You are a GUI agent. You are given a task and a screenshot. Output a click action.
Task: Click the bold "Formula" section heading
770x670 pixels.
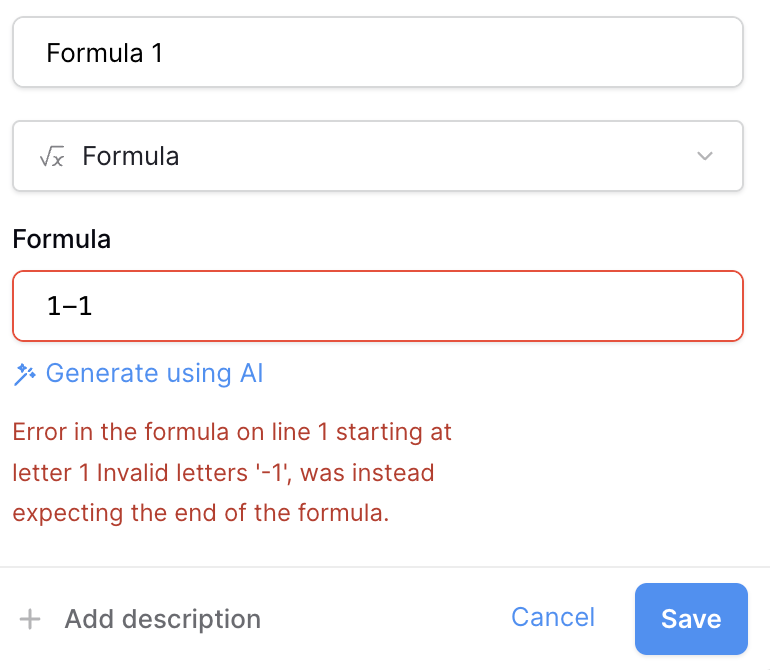click(x=61, y=239)
